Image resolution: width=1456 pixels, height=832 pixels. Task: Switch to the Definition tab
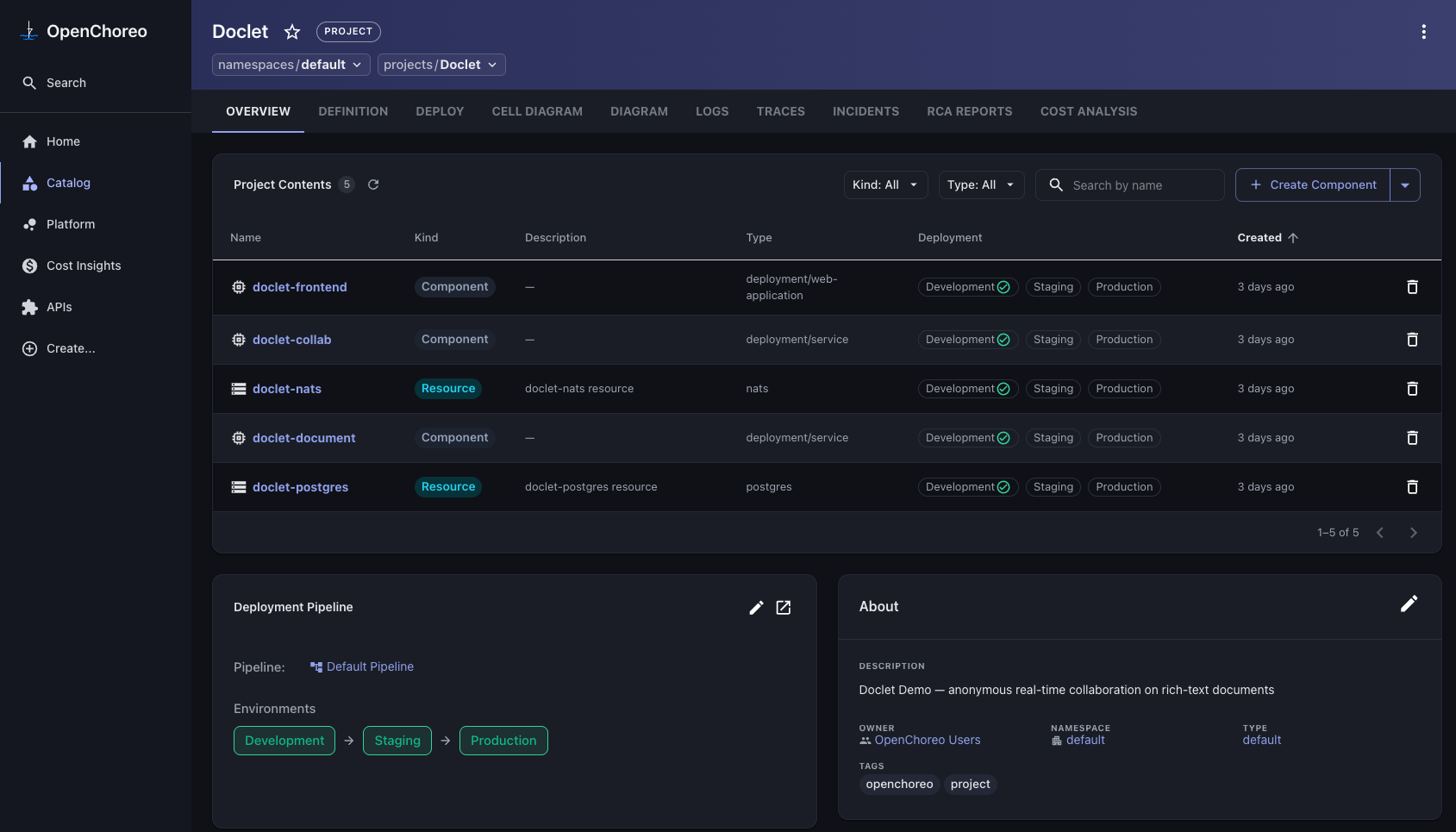[x=353, y=111]
